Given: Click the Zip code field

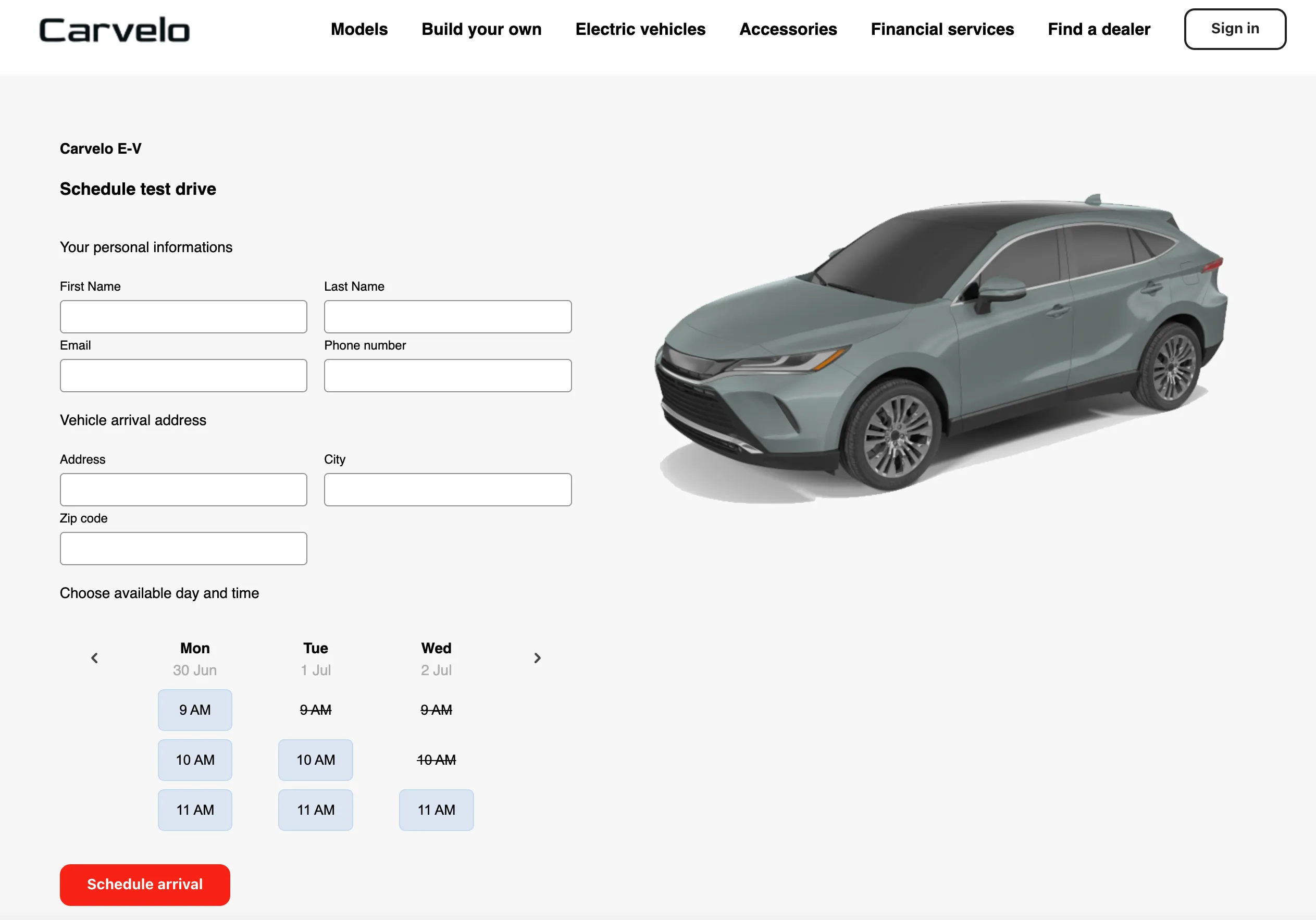Looking at the screenshot, I should point(183,549).
